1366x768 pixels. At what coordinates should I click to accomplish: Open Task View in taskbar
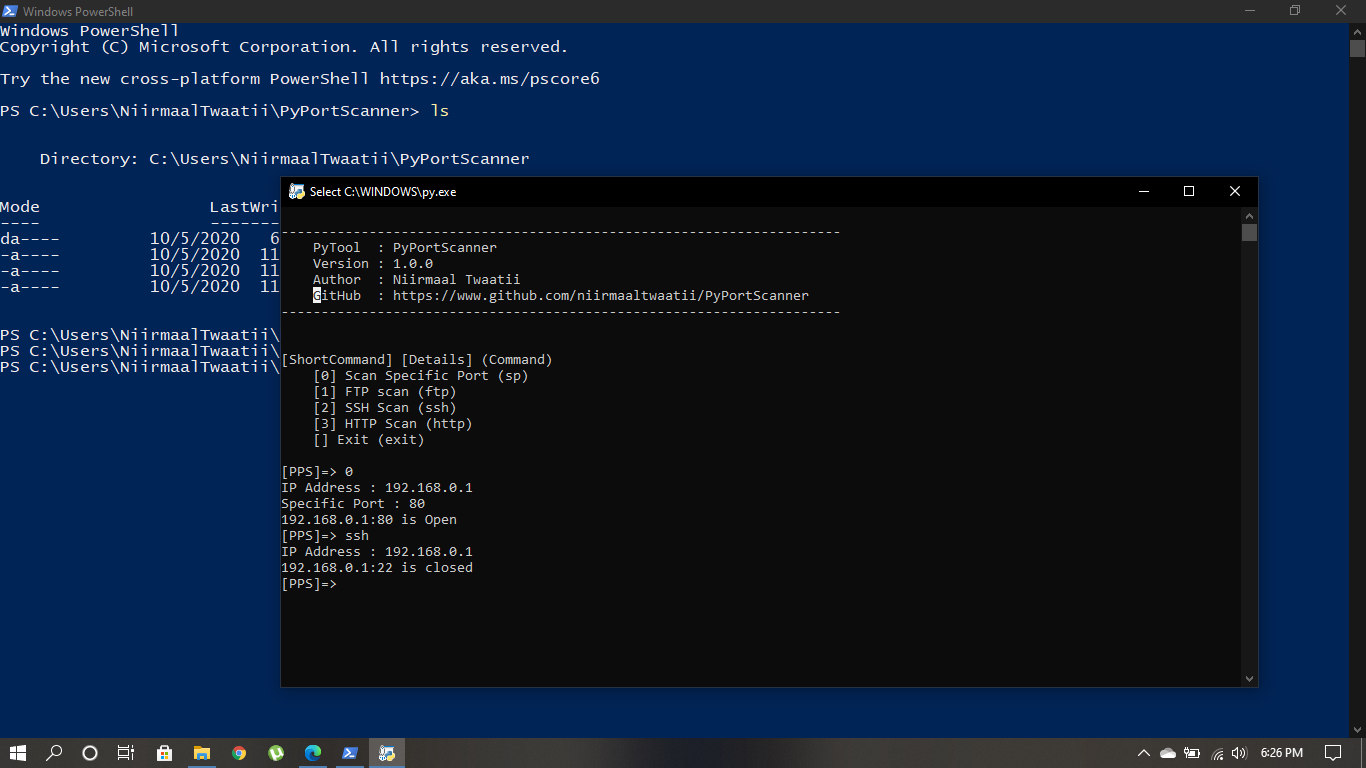point(126,753)
